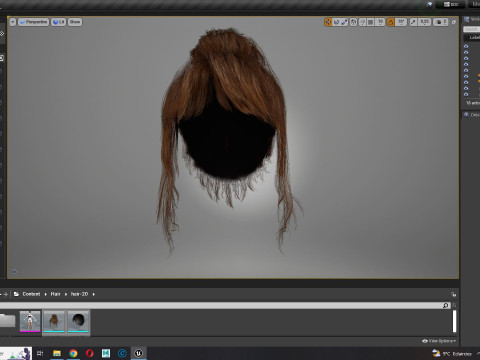Screen dimensions: 480x360
Task: Open the weather widget on taskbar
Action: 452,354
